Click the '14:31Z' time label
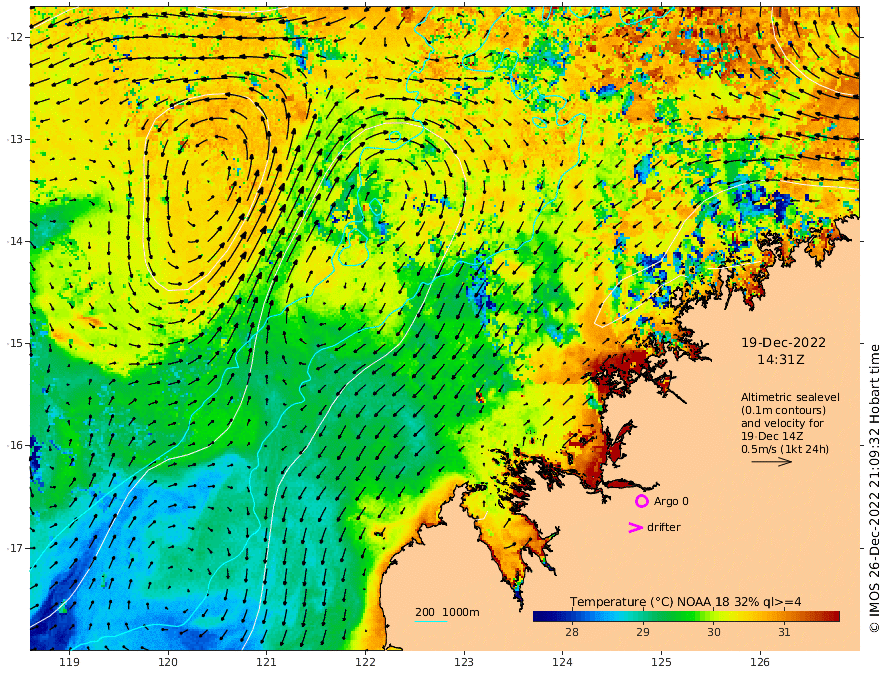The height and width of the screenshot is (680, 880). (781, 360)
